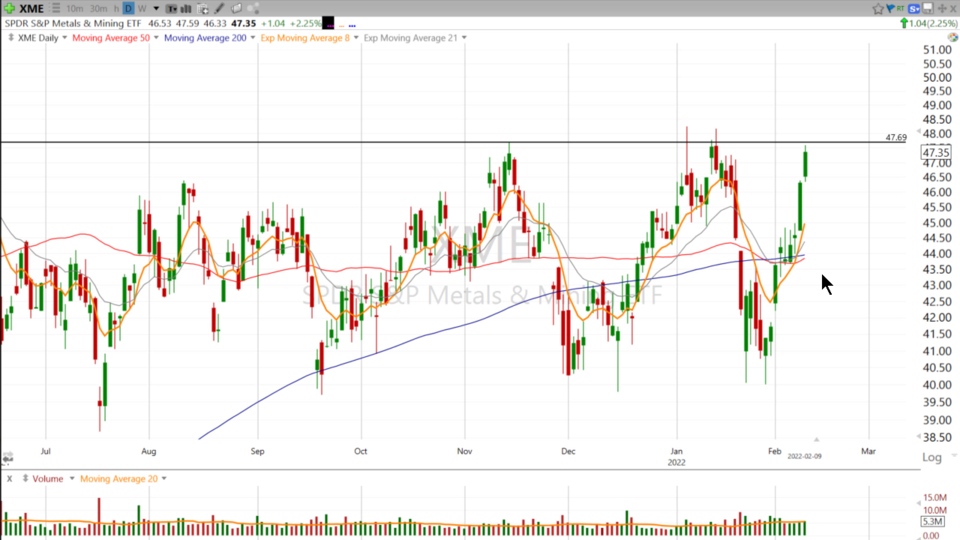Click the bar chart indicators icon
Screen dimensions: 960x540
click(186, 9)
